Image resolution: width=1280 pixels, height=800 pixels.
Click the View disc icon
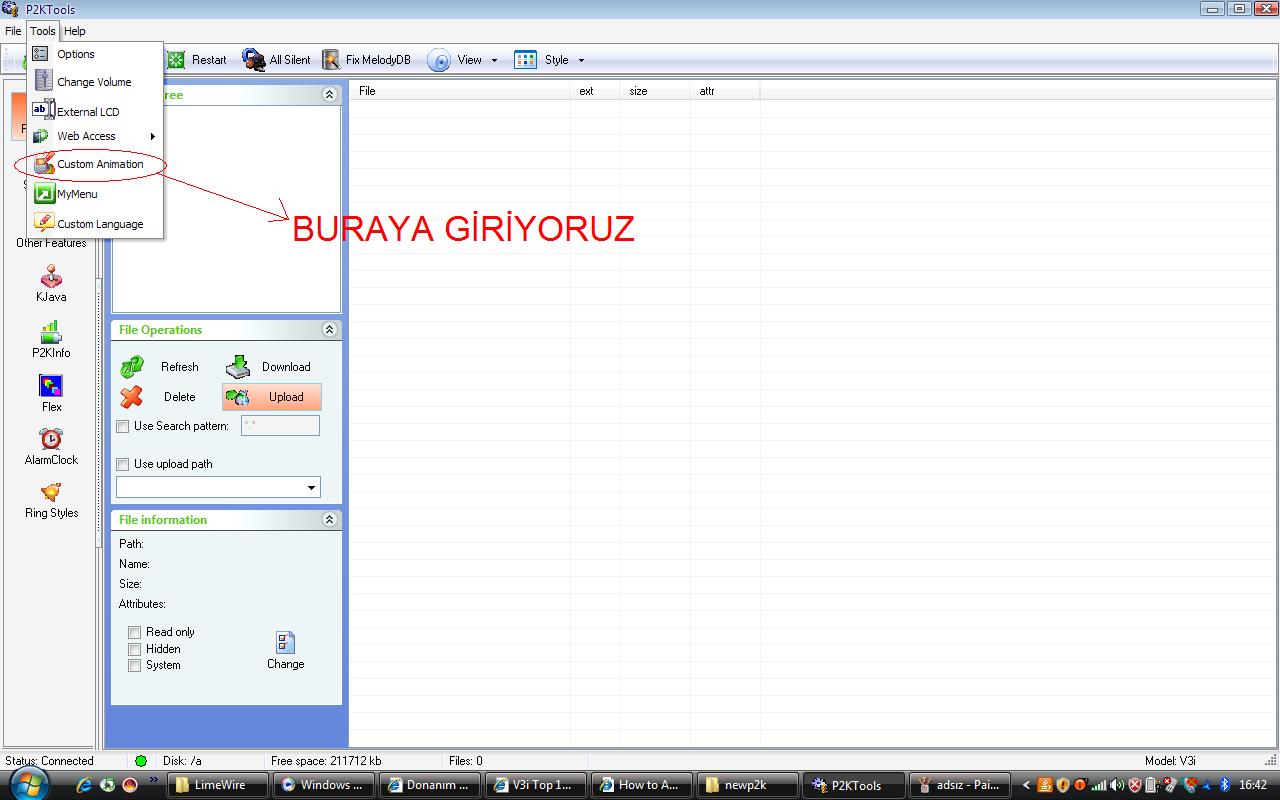439,60
